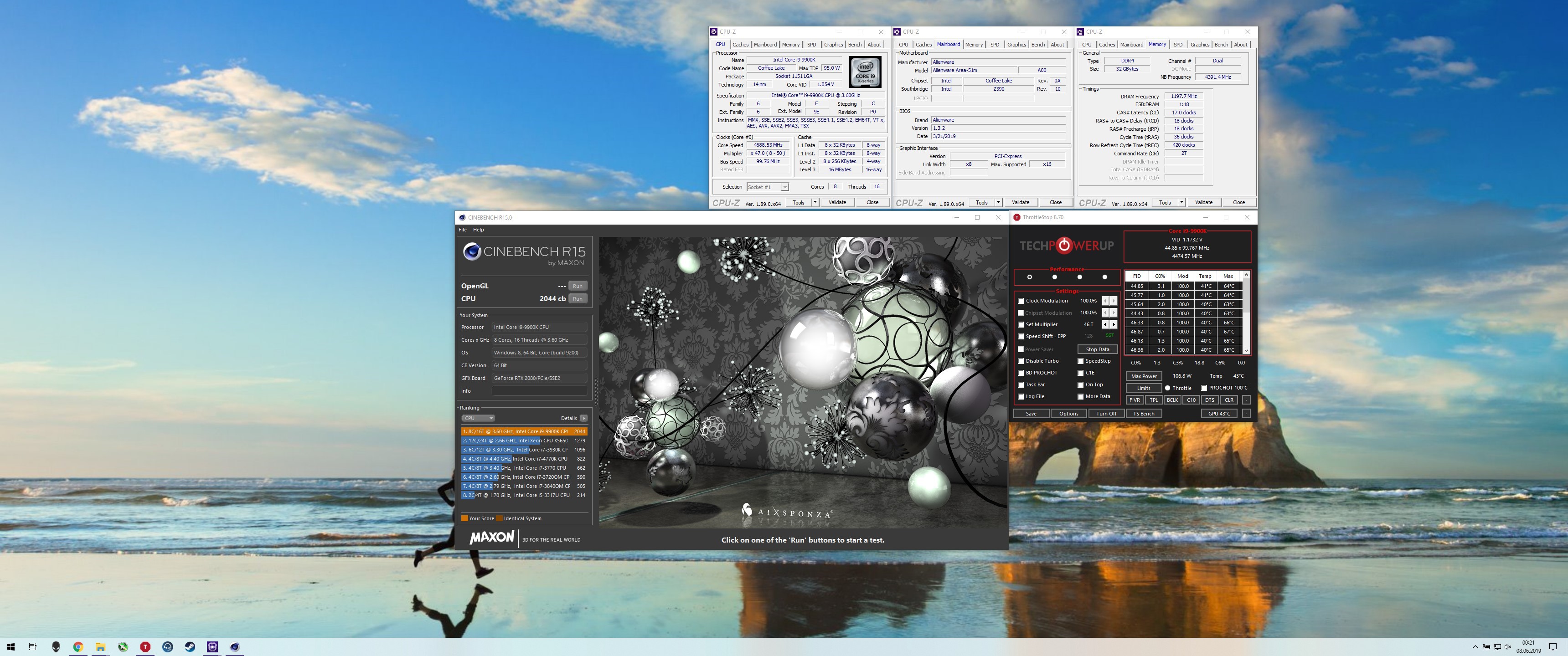Open ThrottleStop Limits window
The image size is (1568, 656).
(1144, 388)
